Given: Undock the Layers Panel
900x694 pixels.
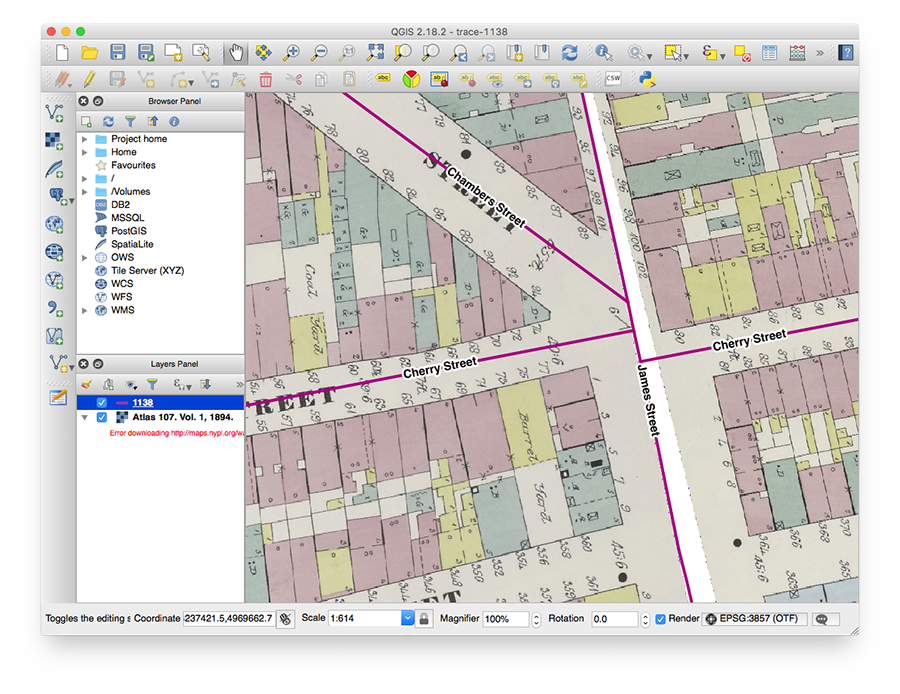Looking at the screenshot, I should [x=98, y=364].
